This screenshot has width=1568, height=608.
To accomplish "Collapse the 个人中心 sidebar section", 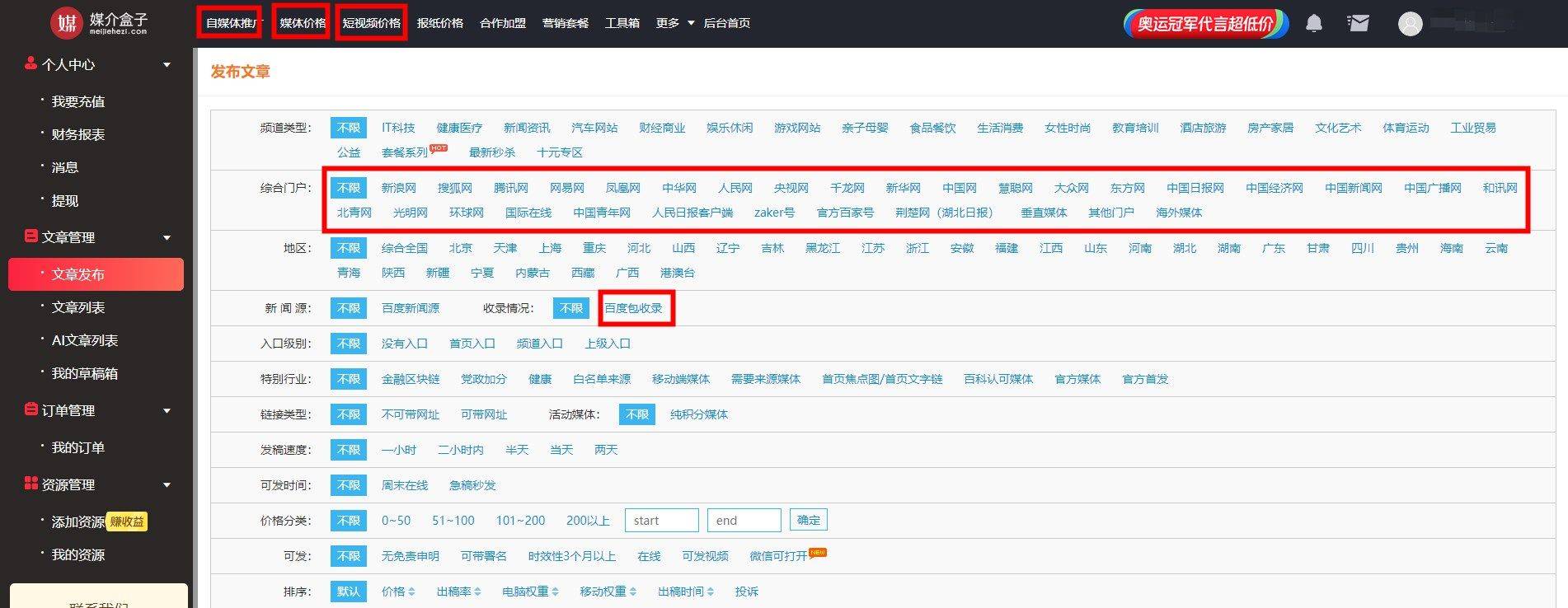I will click(167, 64).
